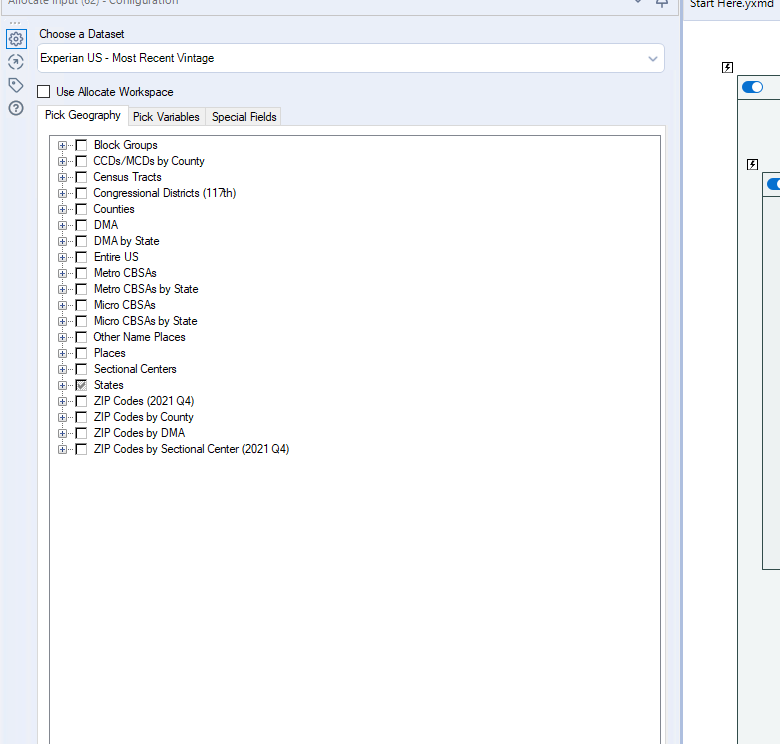The image size is (780, 744).
Task: Open the Navigation target icon in sidebar
Action: point(16,62)
